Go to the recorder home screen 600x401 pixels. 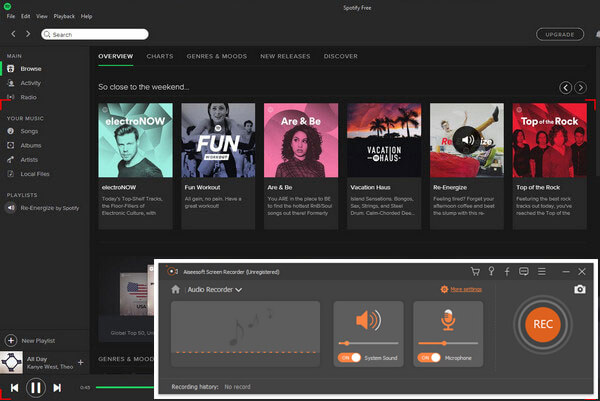(x=176, y=289)
